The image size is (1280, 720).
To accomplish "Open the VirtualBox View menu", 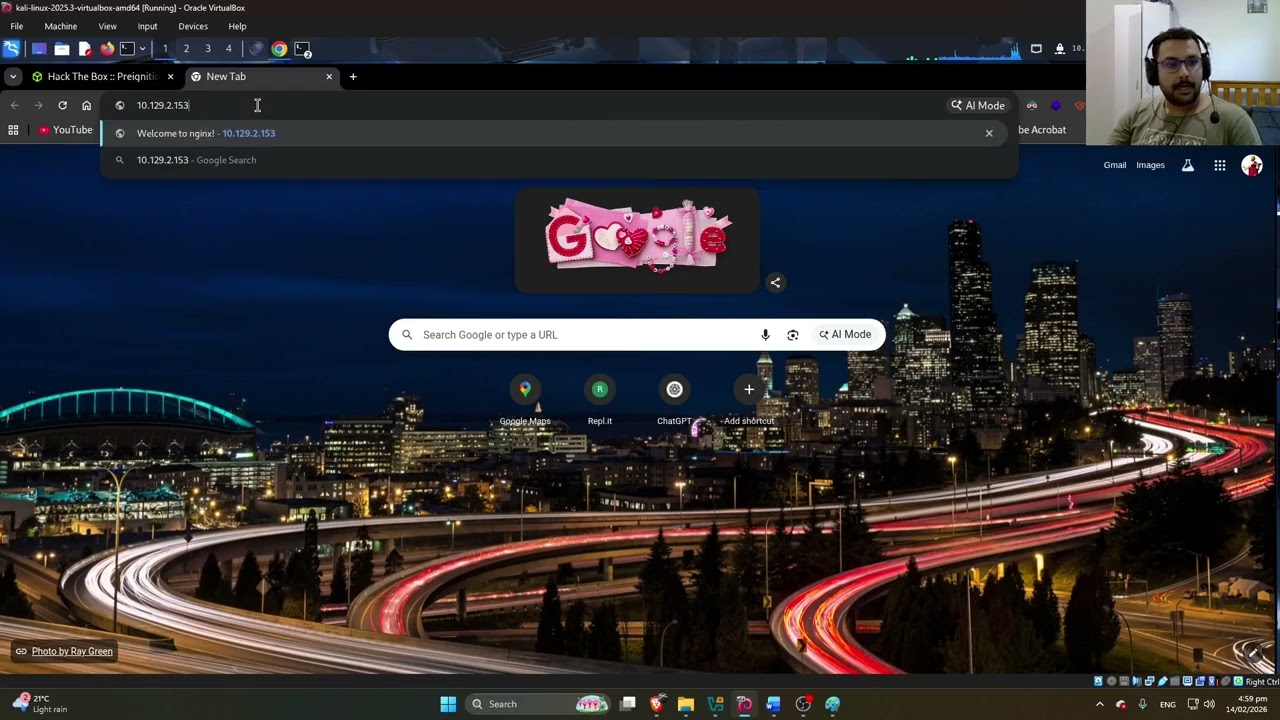I will click(x=107, y=26).
